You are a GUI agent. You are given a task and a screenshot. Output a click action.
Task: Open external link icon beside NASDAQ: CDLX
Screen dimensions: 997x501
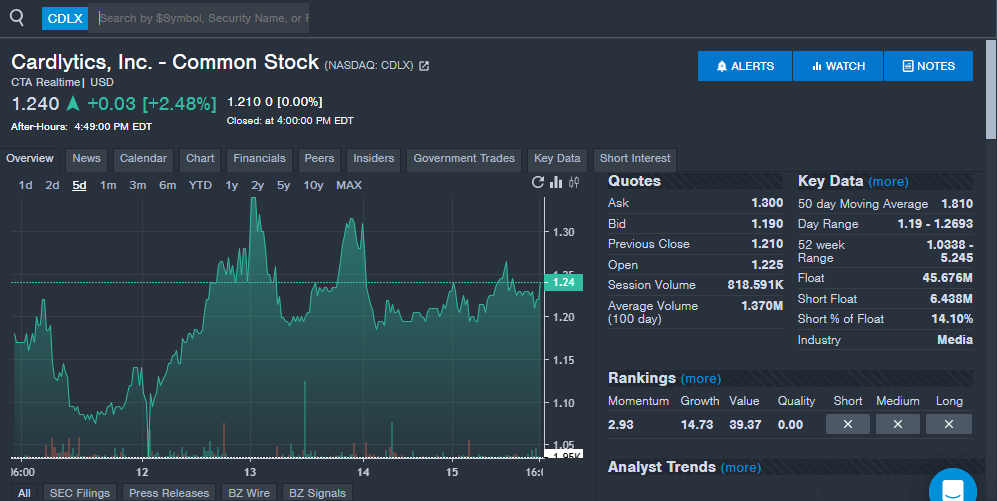coord(424,65)
